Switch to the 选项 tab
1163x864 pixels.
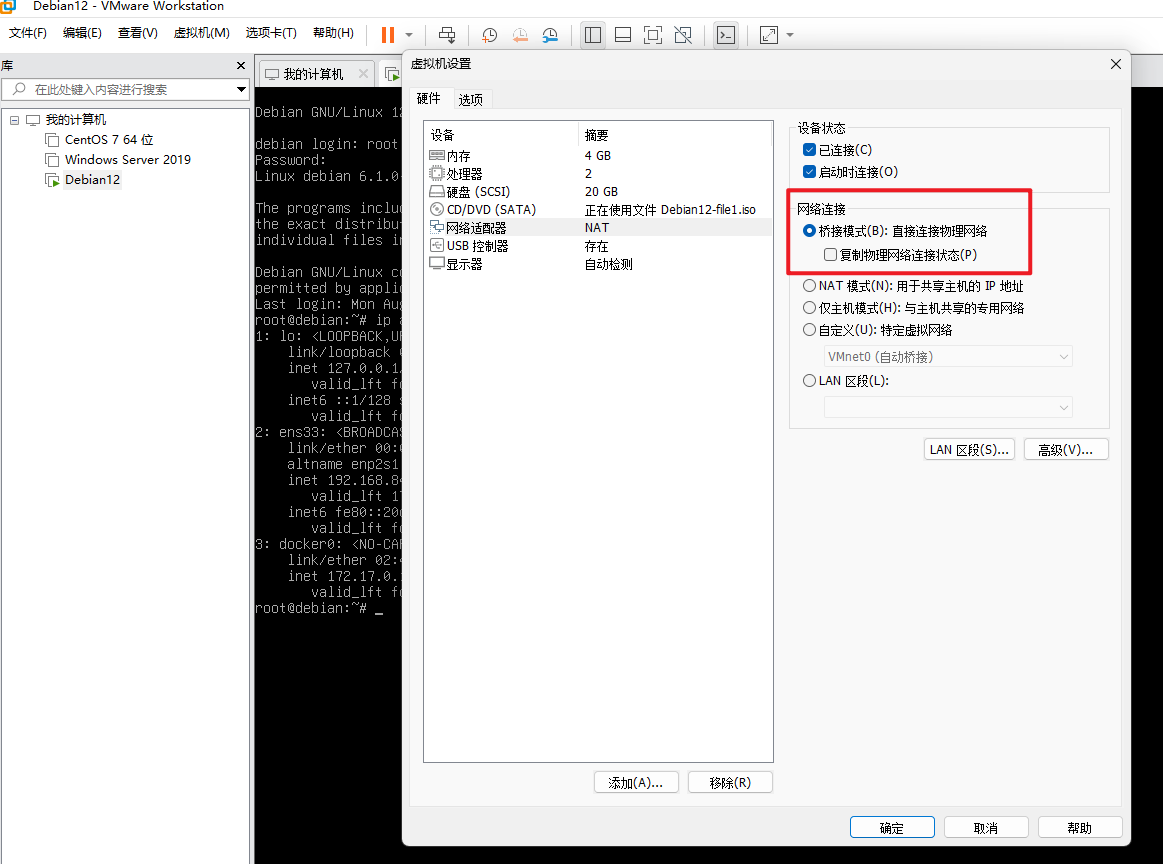click(x=470, y=99)
